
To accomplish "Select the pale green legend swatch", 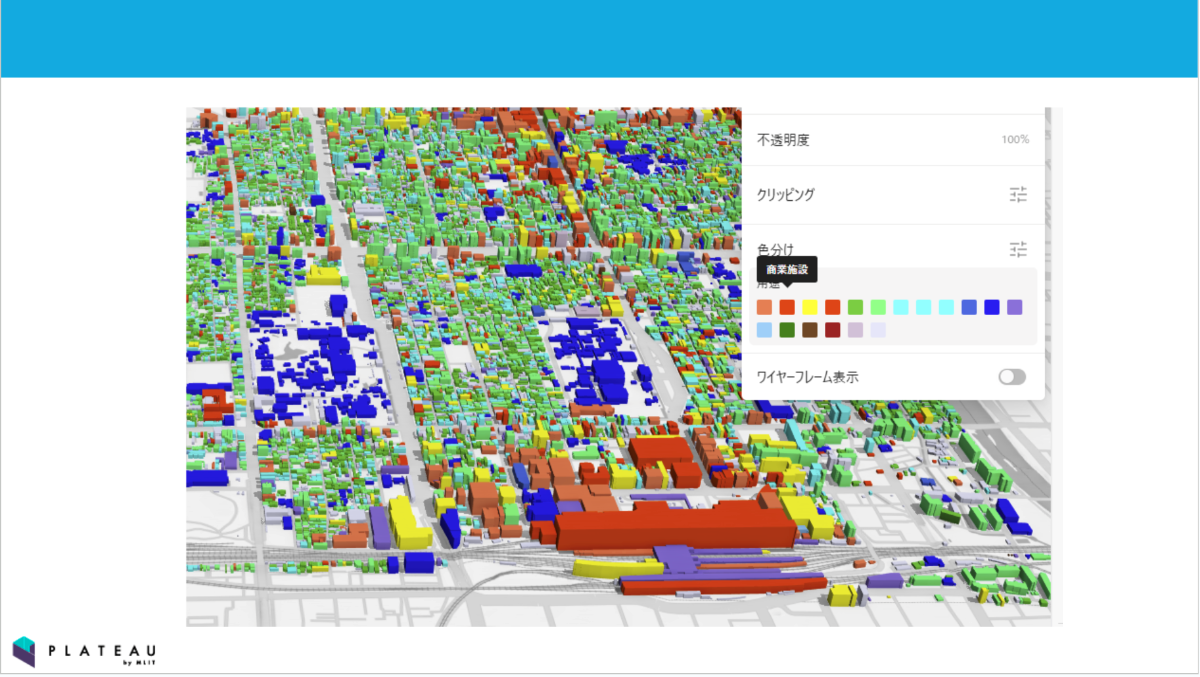I will coord(878,307).
